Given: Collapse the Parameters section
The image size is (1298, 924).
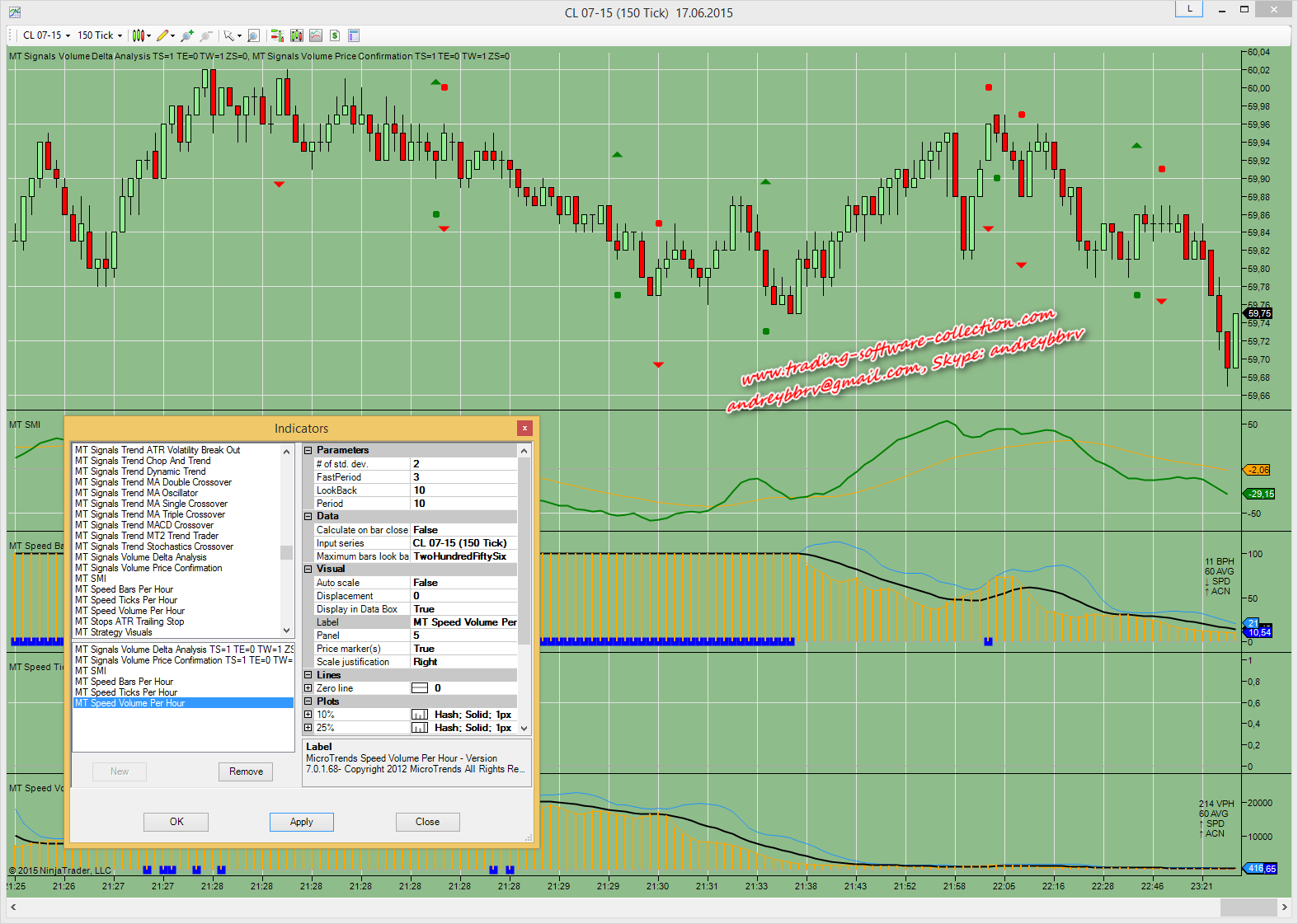Looking at the screenshot, I should pos(308,451).
